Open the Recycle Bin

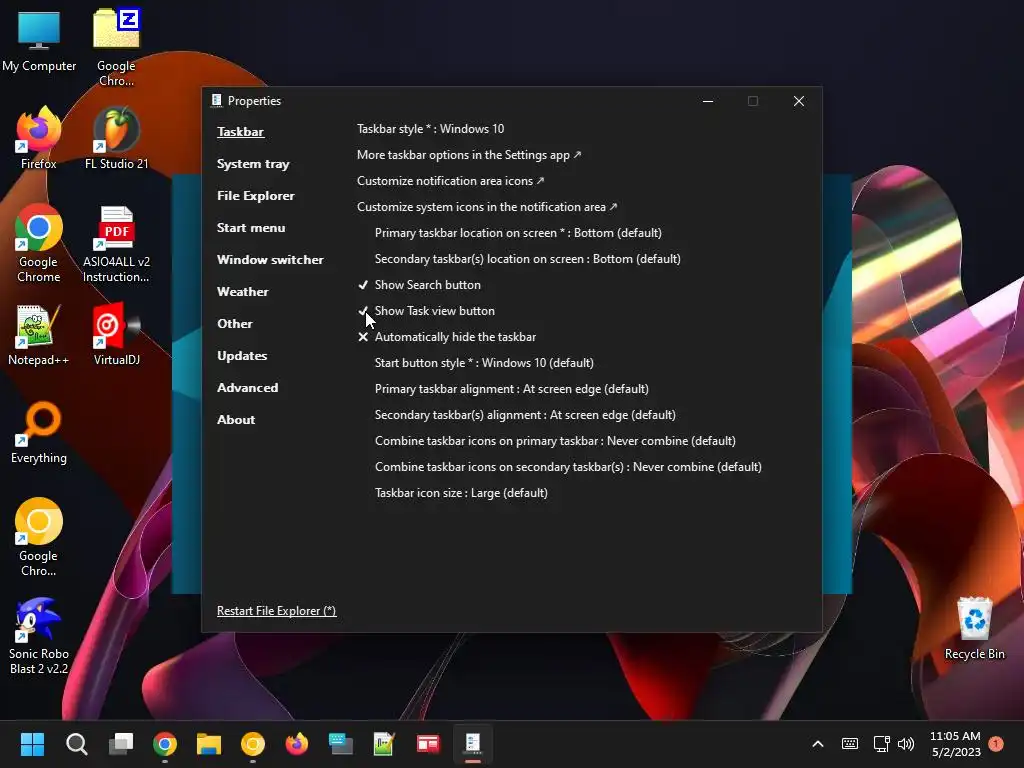[x=974, y=629]
